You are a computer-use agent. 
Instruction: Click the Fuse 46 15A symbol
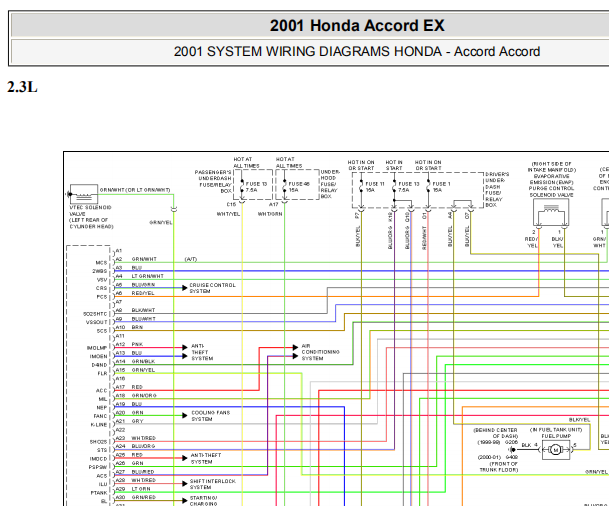point(285,187)
